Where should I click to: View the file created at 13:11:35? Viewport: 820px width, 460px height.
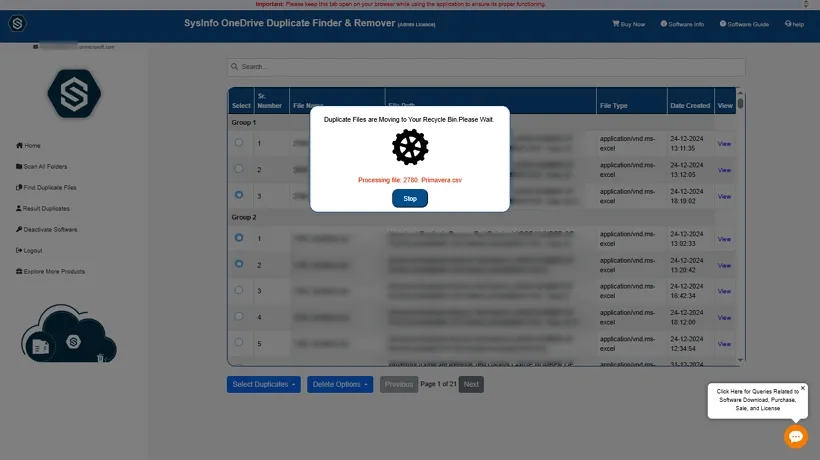point(724,144)
